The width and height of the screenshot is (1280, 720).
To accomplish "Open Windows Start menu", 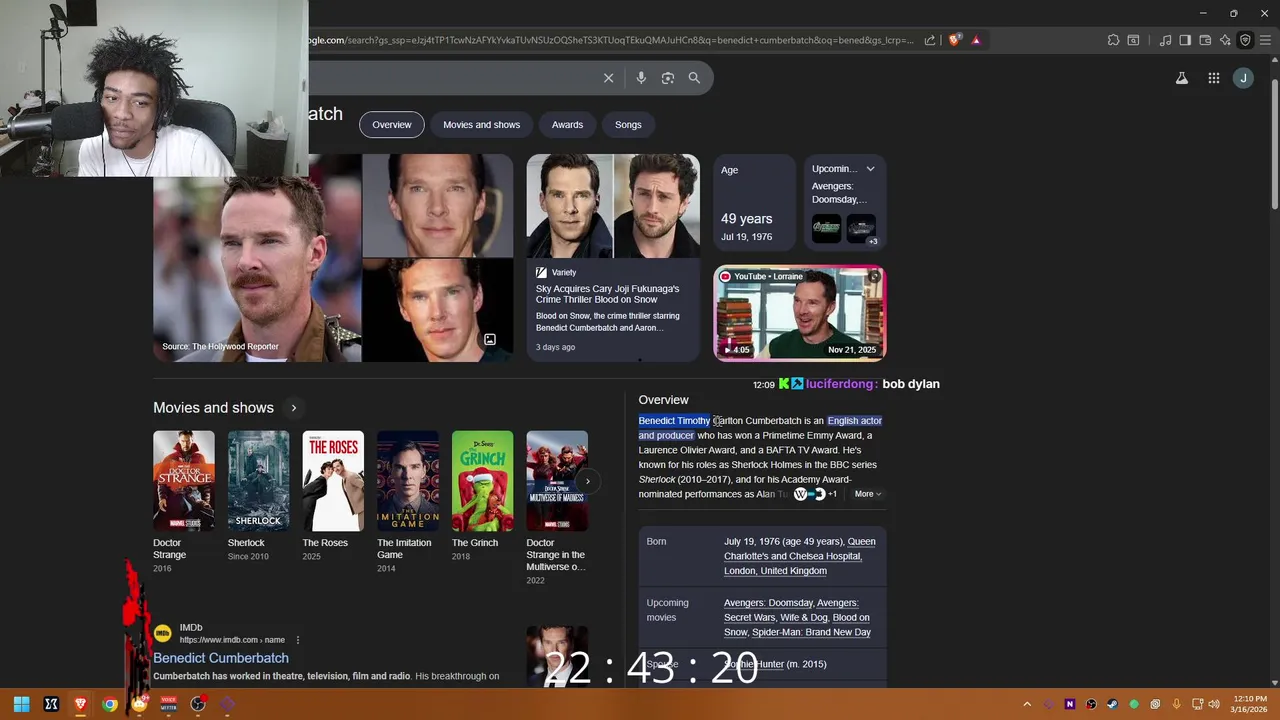I will coord(21,704).
